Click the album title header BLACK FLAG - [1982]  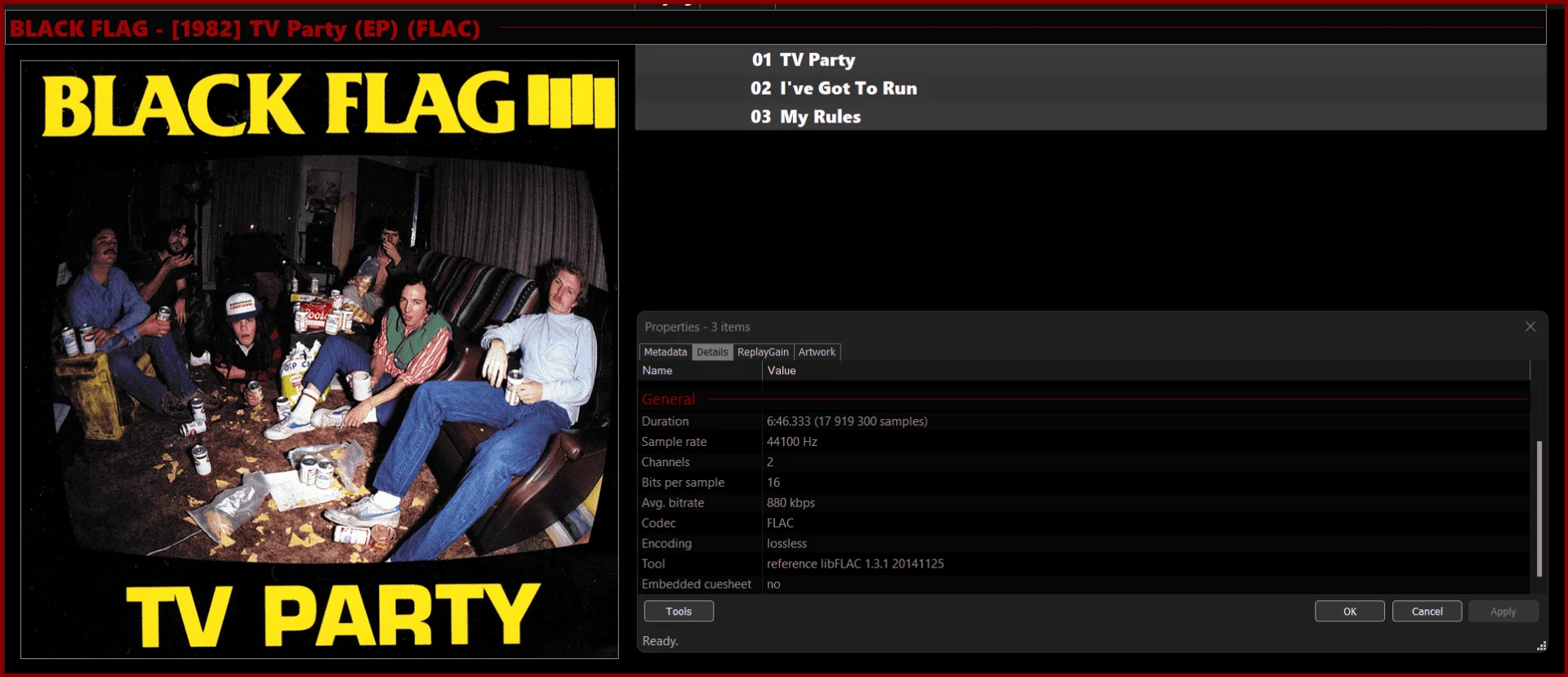(245, 29)
